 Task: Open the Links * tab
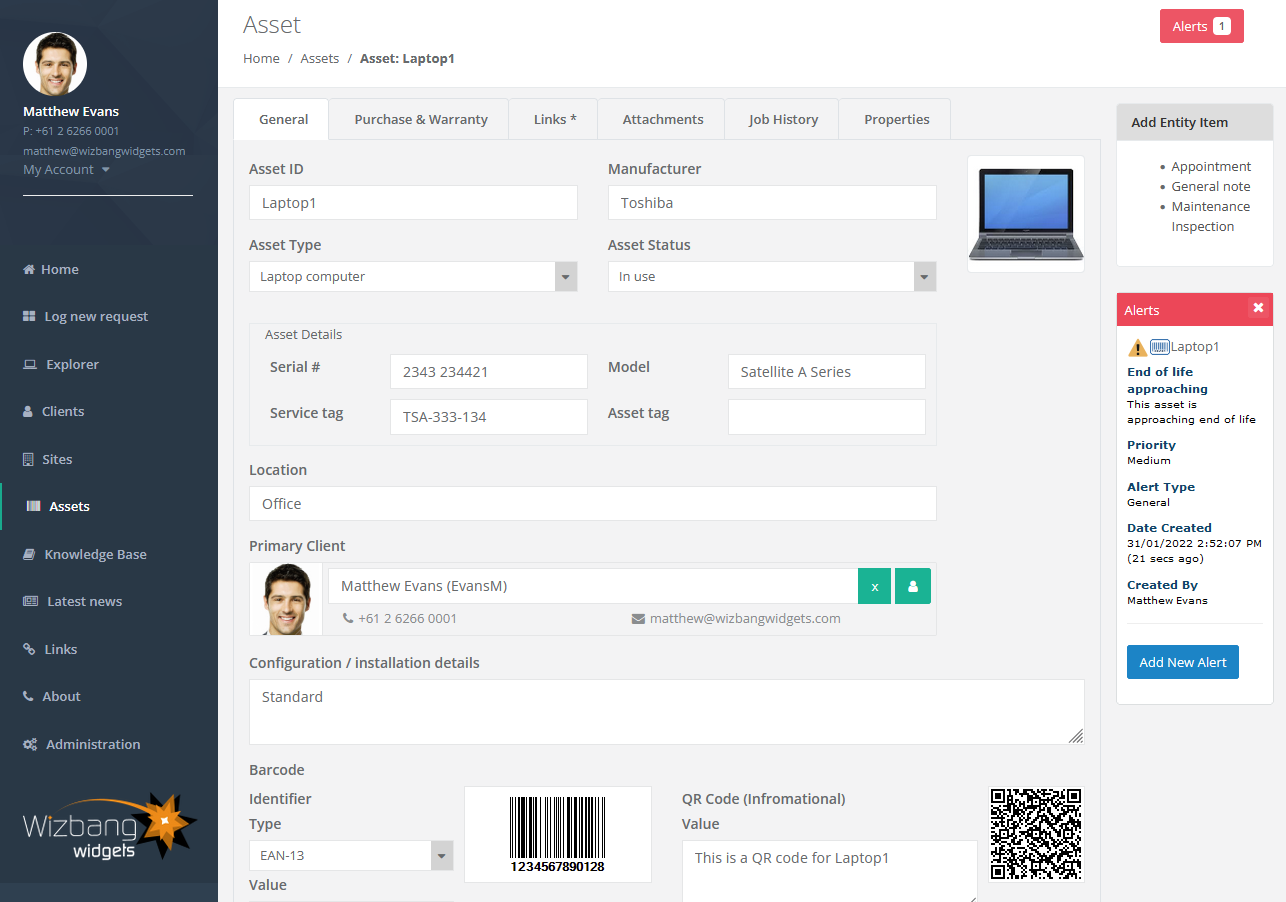555,119
